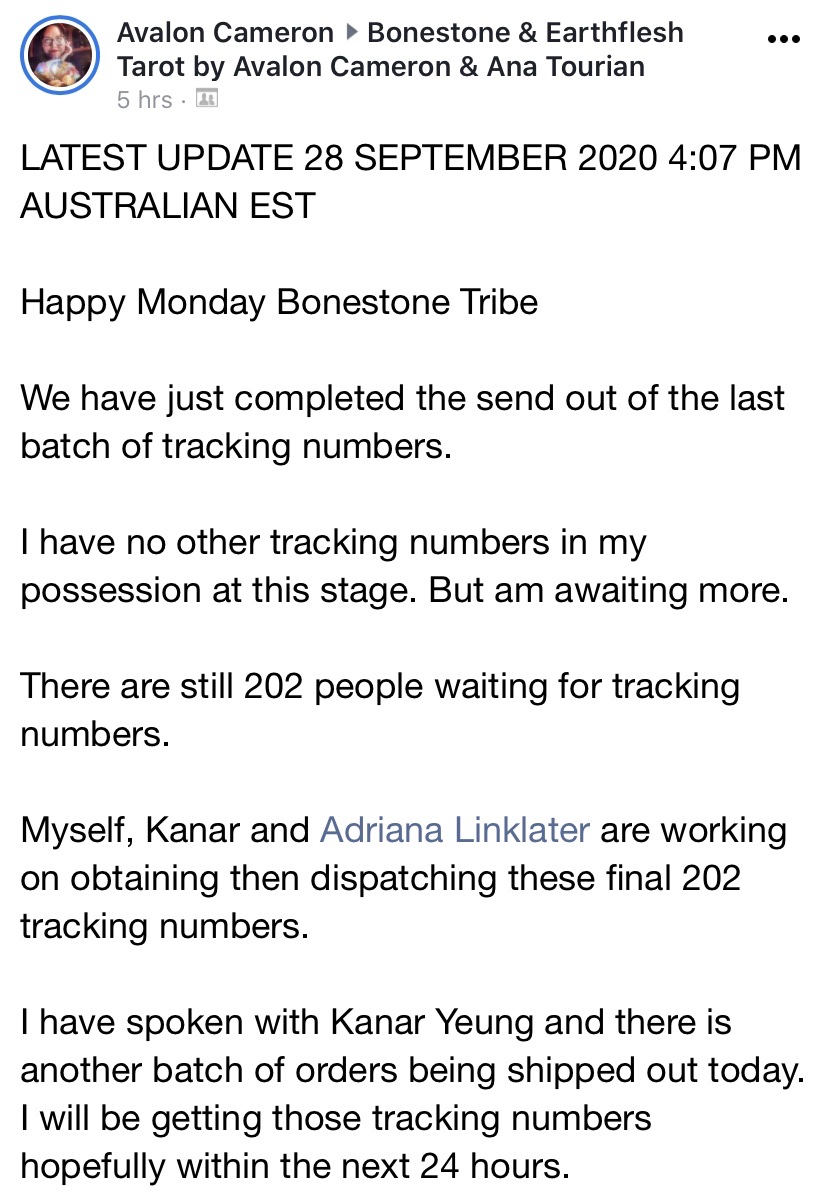
Task: Click the group members privacy icon
Action: (x=207, y=99)
